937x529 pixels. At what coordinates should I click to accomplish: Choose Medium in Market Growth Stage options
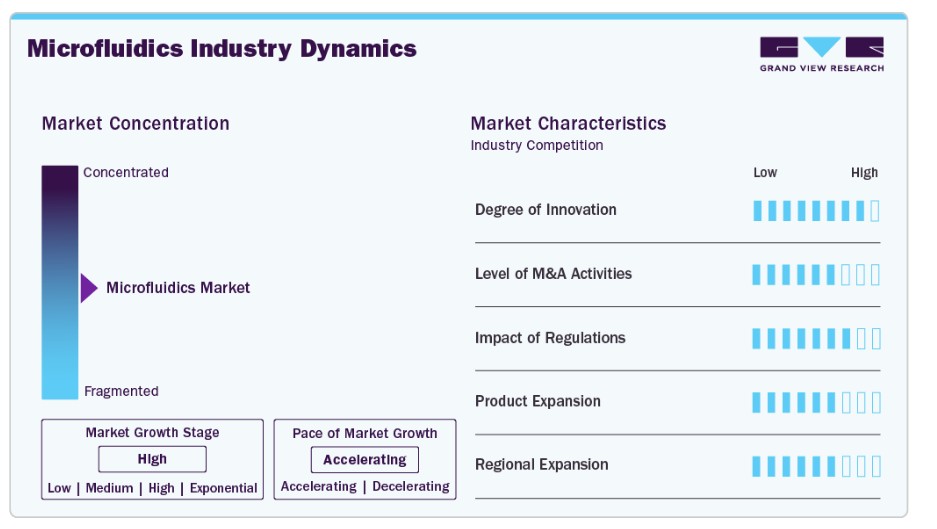pyautogui.click(x=109, y=489)
